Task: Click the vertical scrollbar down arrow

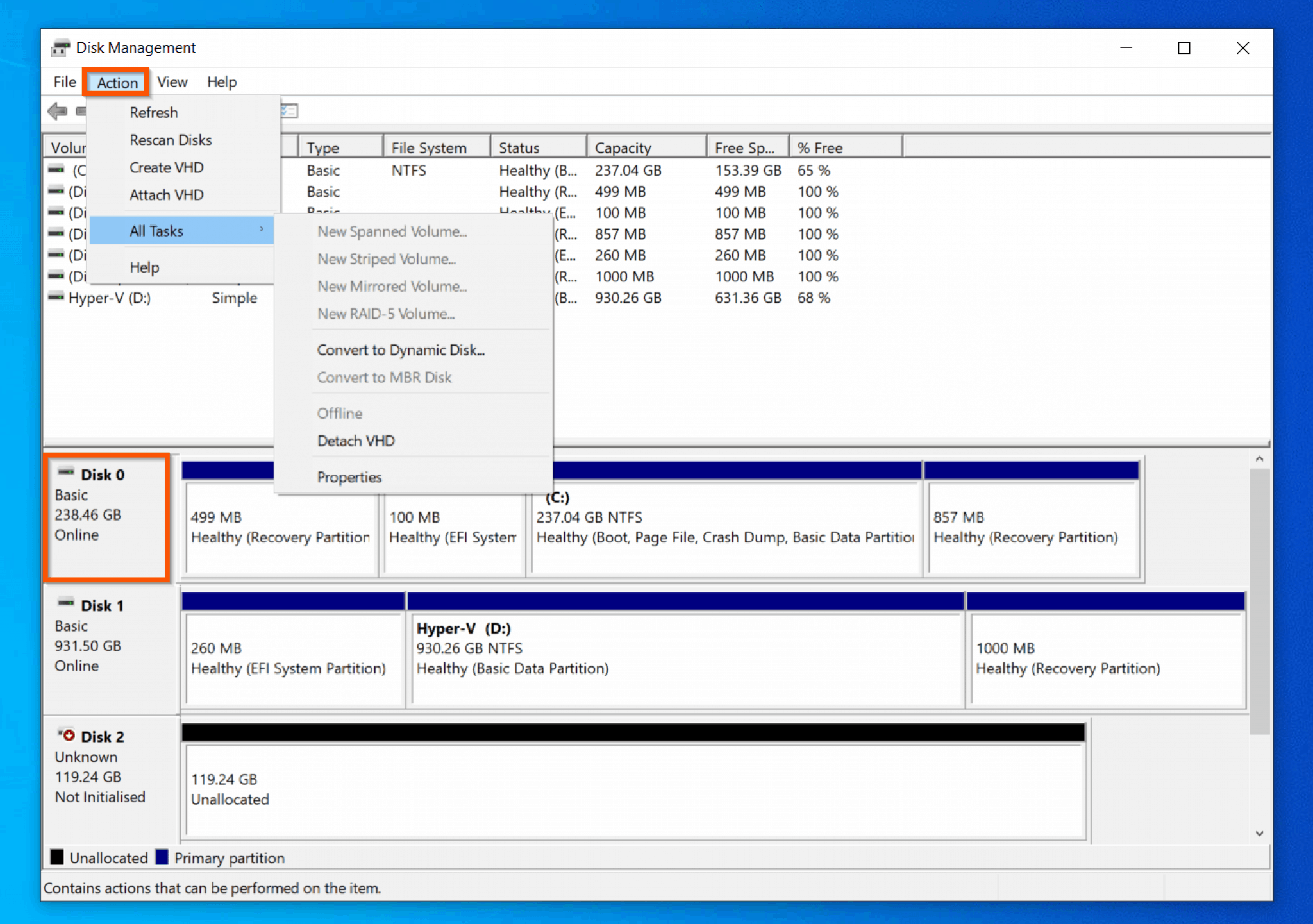Action: point(1260,833)
